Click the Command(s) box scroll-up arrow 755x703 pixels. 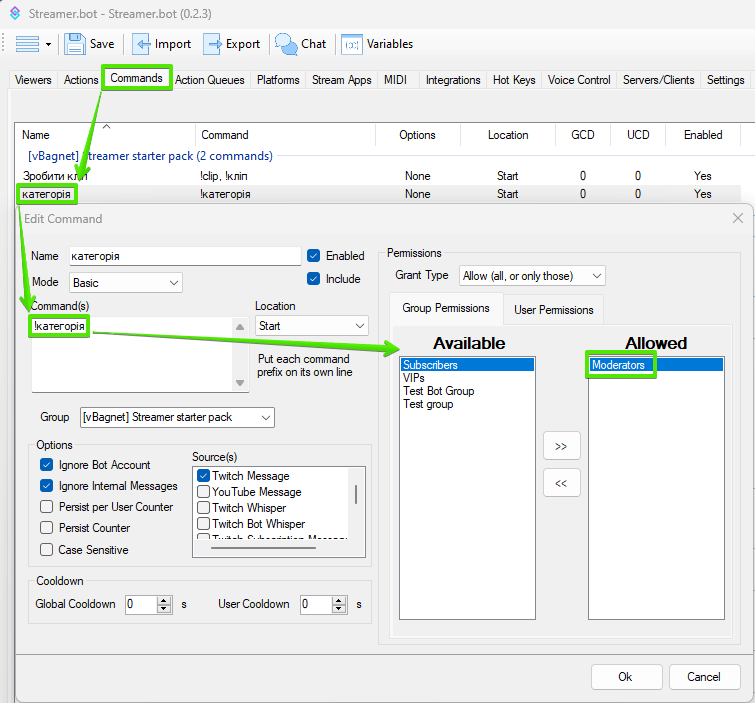click(x=240, y=327)
